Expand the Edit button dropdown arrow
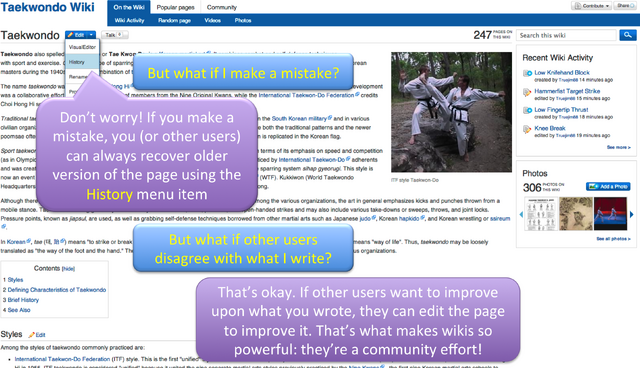Screen dimensions: 640x368 [91, 35]
